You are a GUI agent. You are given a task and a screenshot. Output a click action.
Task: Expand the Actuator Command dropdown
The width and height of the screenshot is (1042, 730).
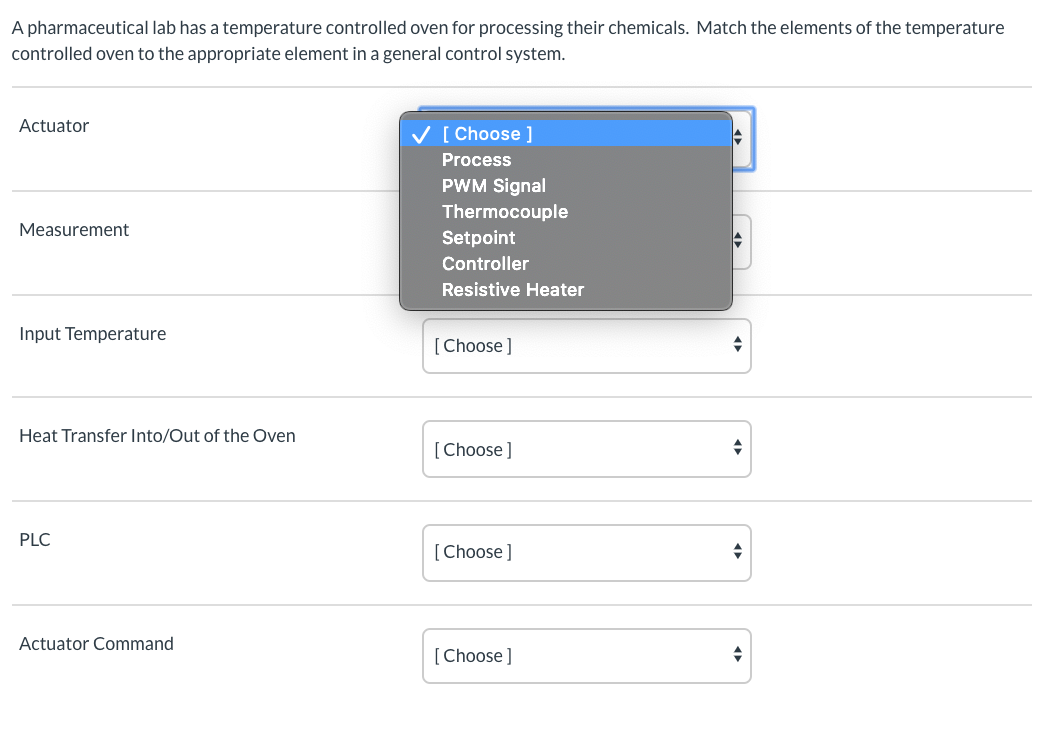coord(586,656)
